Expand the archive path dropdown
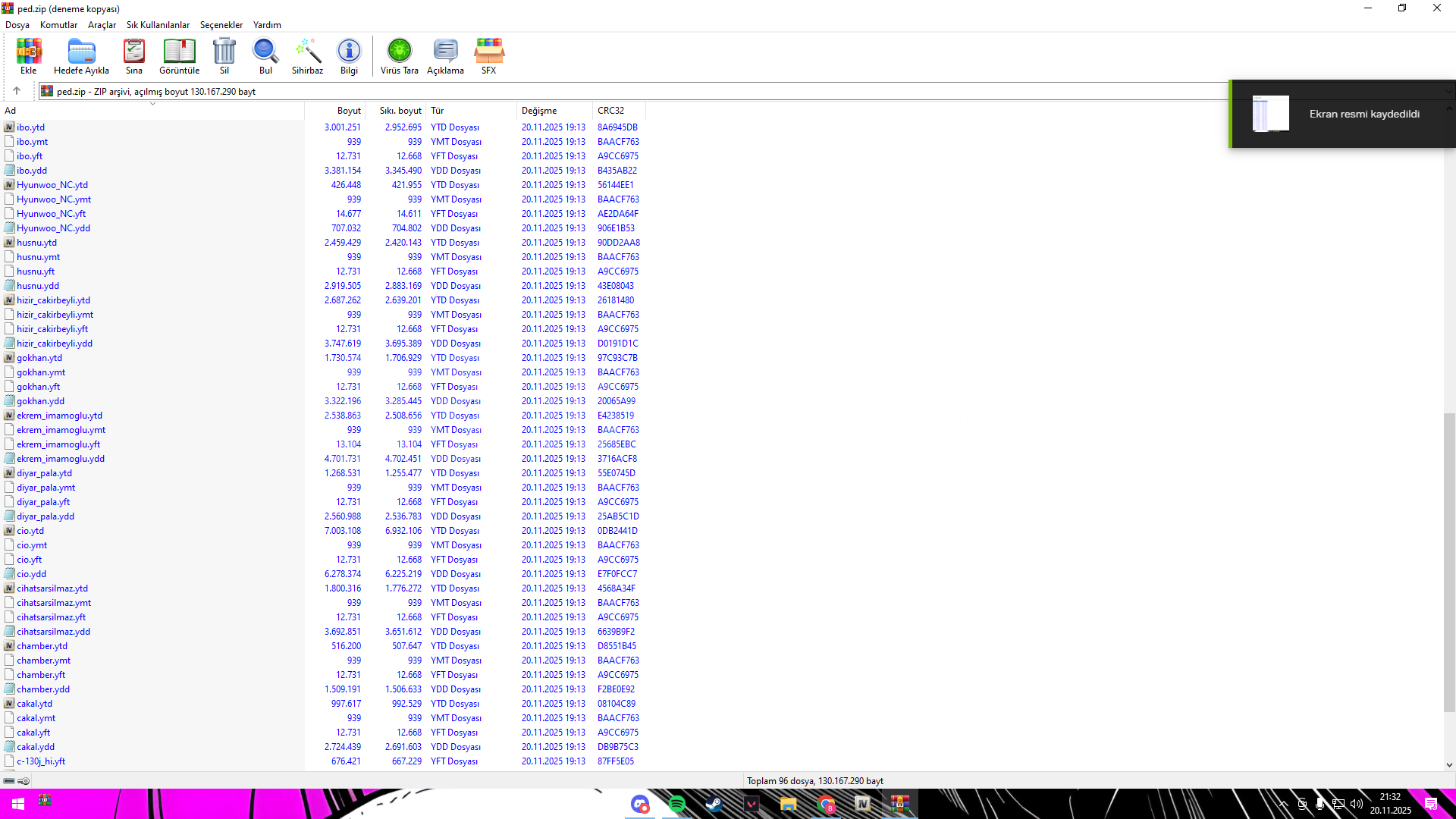The image size is (1456, 819). point(1448,92)
